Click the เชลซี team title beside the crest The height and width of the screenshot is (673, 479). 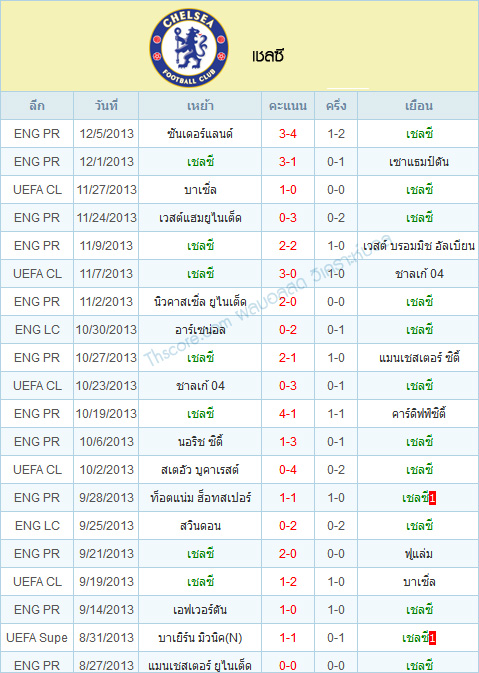click(269, 56)
